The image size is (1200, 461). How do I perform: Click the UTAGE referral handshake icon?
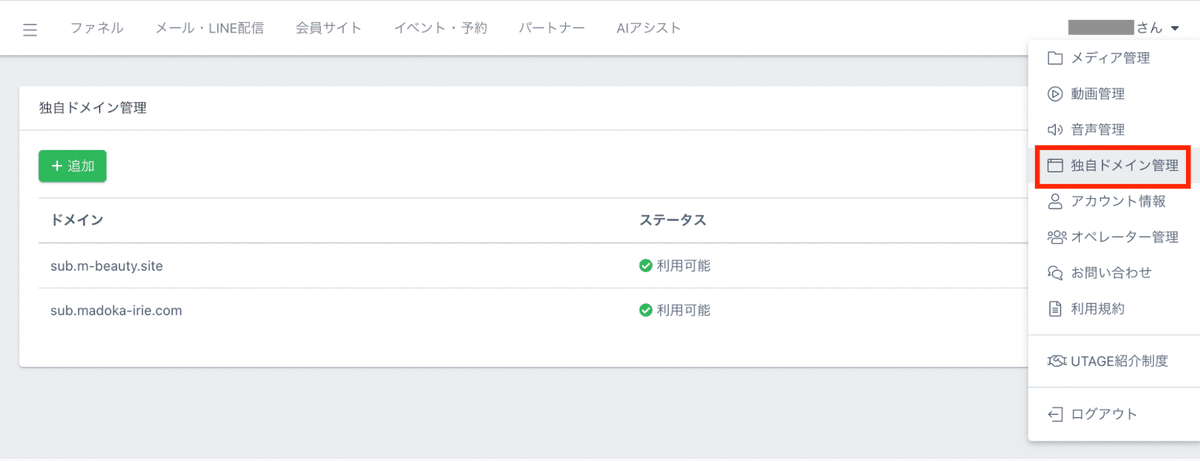(1054, 361)
